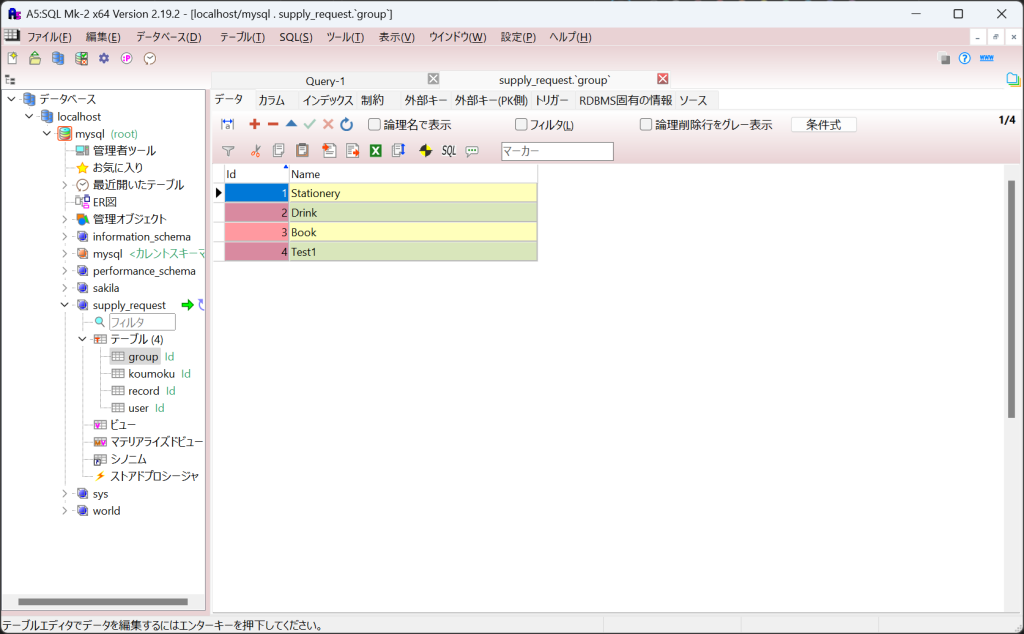Click the マーカー input field
Image resolution: width=1024 pixels, height=634 pixels.
(557, 151)
